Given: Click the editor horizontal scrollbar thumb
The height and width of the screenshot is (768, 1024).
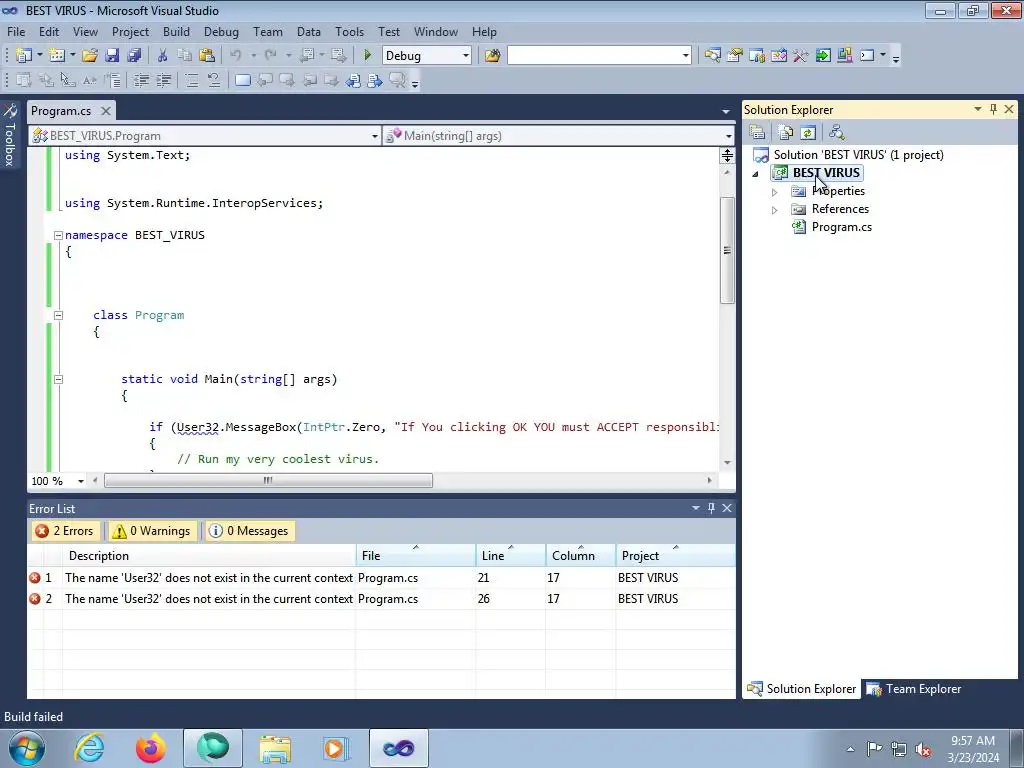Looking at the screenshot, I should pos(268,481).
